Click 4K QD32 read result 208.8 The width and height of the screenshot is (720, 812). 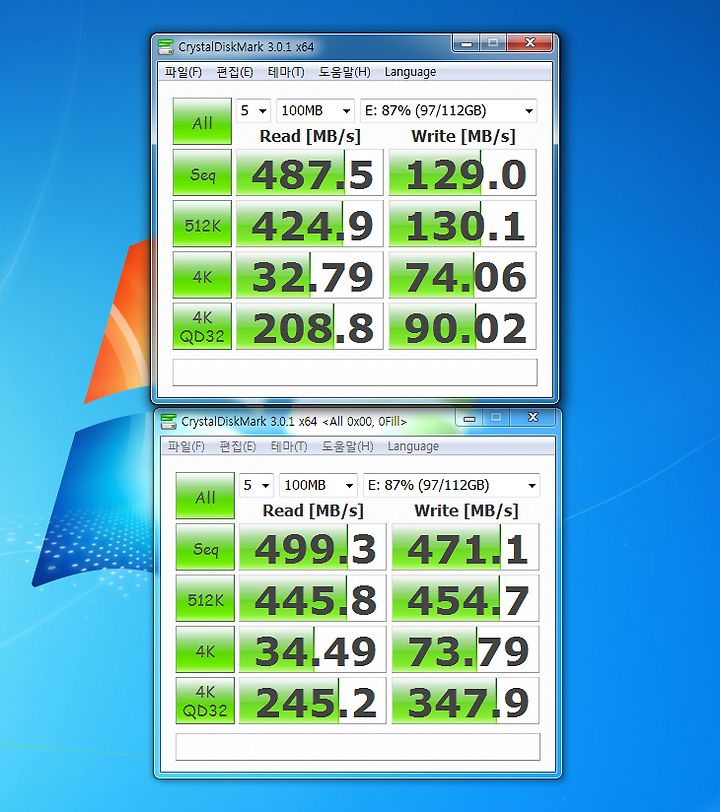coord(310,326)
